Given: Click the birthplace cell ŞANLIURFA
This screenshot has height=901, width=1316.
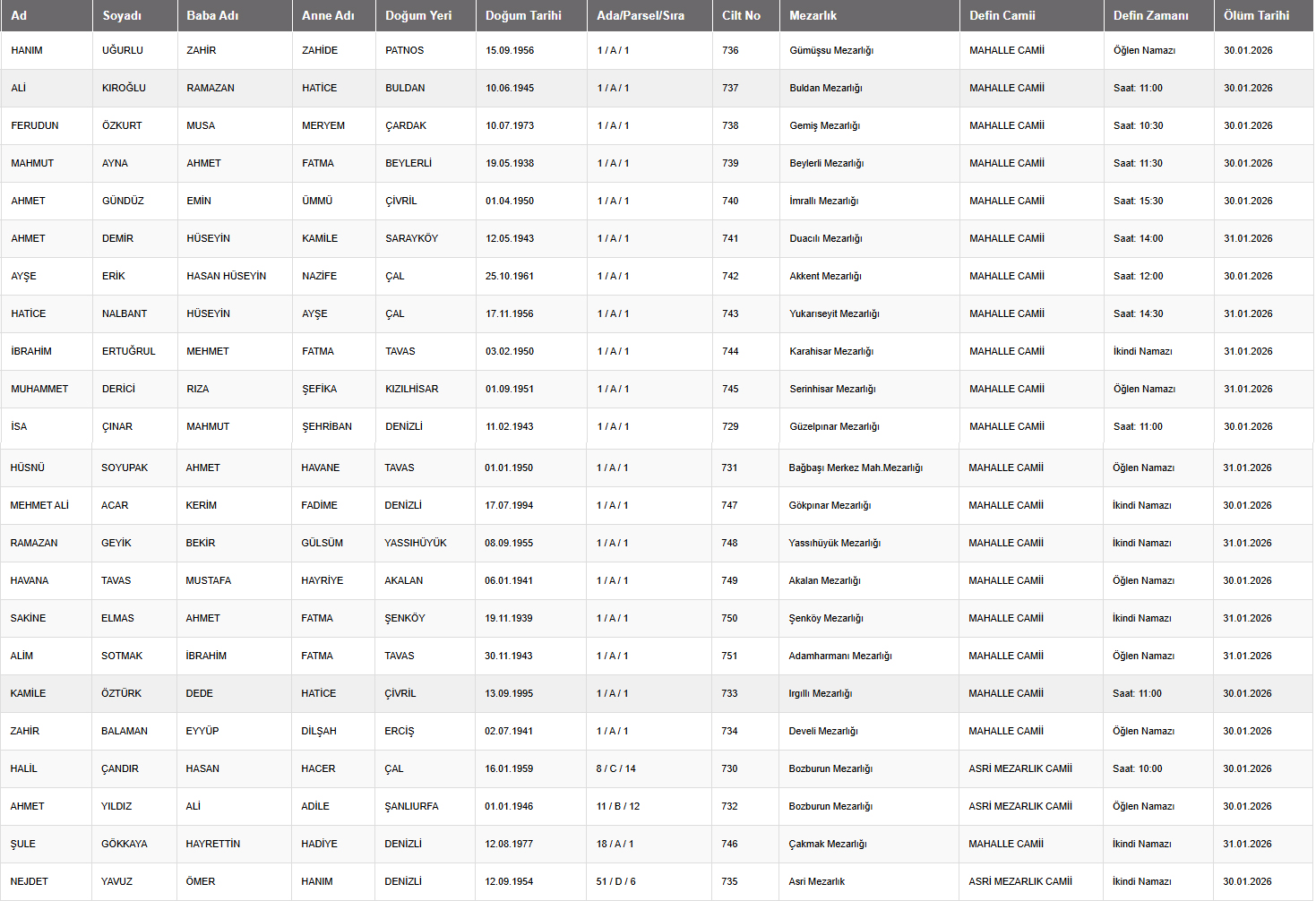Looking at the screenshot, I should pos(411,806).
